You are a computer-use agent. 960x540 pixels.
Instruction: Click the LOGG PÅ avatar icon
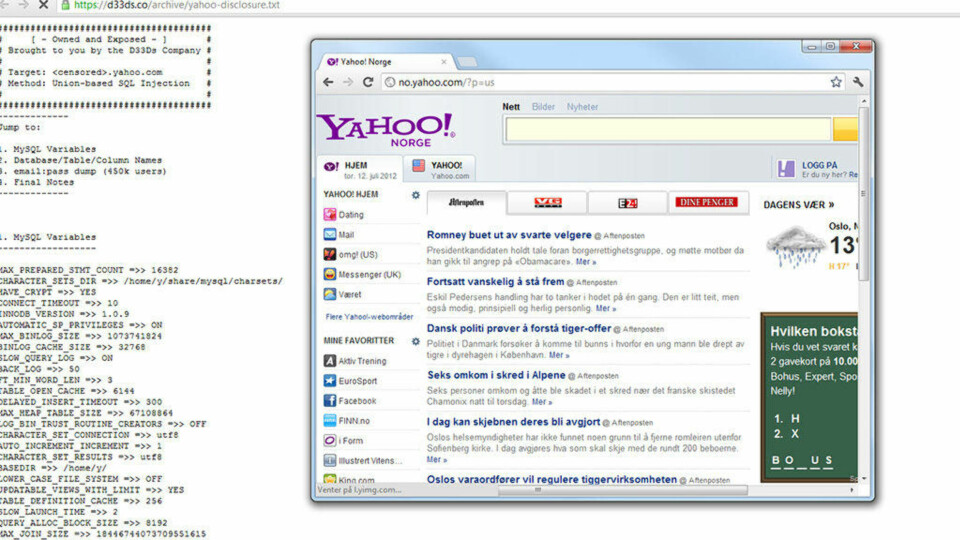[x=786, y=168]
